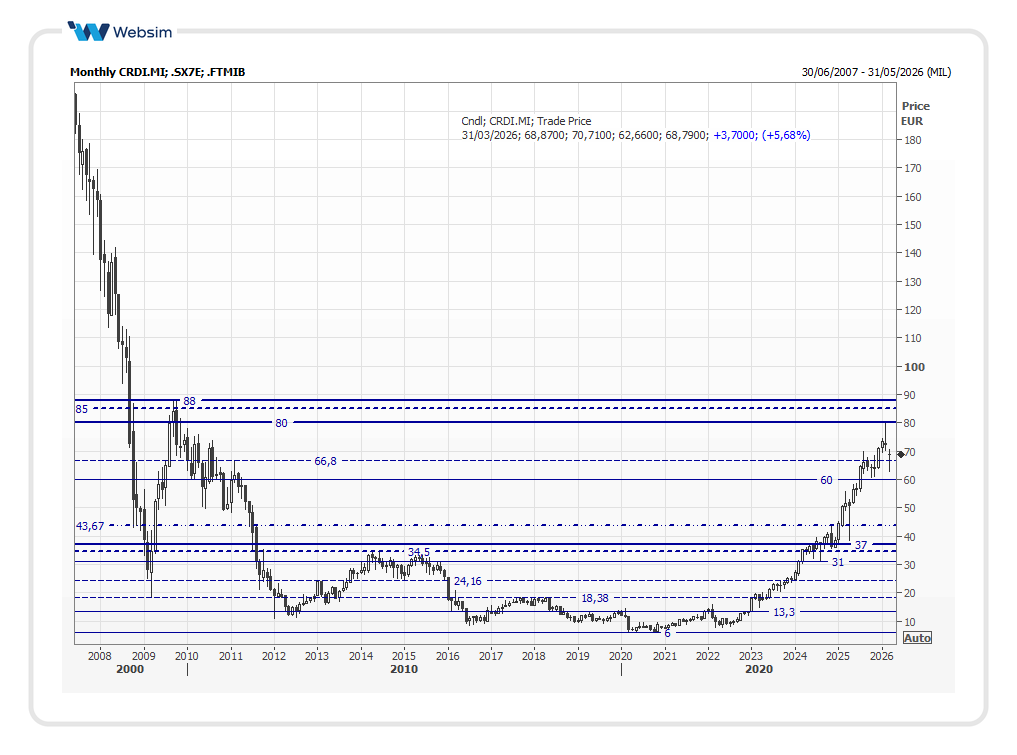
Task: Click the date range 30/06/2007 - 31/05/2026
Action: pyautogui.click(x=876, y=72)
